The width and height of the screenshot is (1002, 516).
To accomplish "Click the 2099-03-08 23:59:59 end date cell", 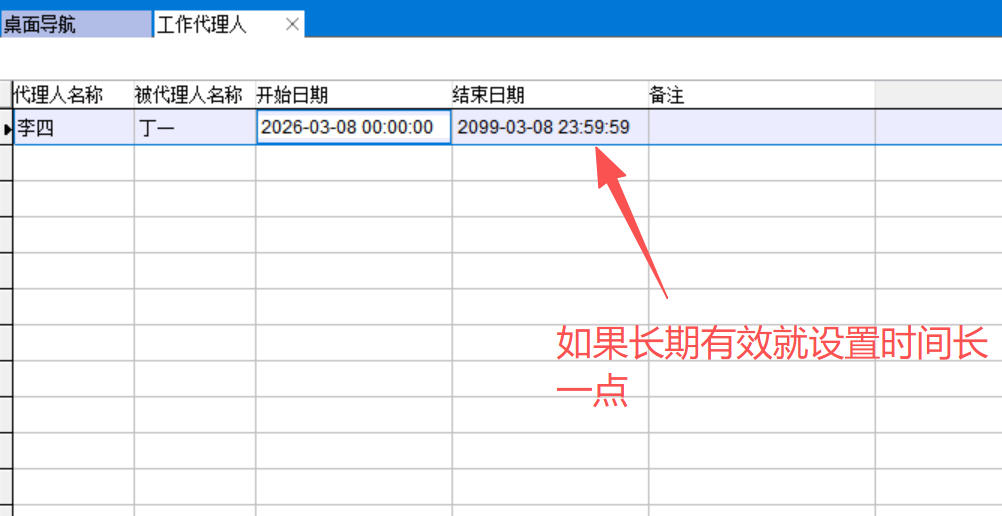I will [549, 128].
